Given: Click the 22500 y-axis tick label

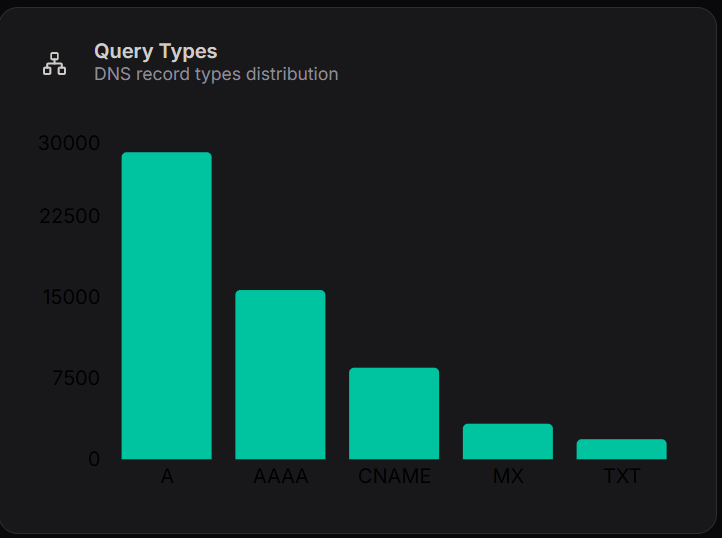Looking at the screenshot, I should 69,217.
